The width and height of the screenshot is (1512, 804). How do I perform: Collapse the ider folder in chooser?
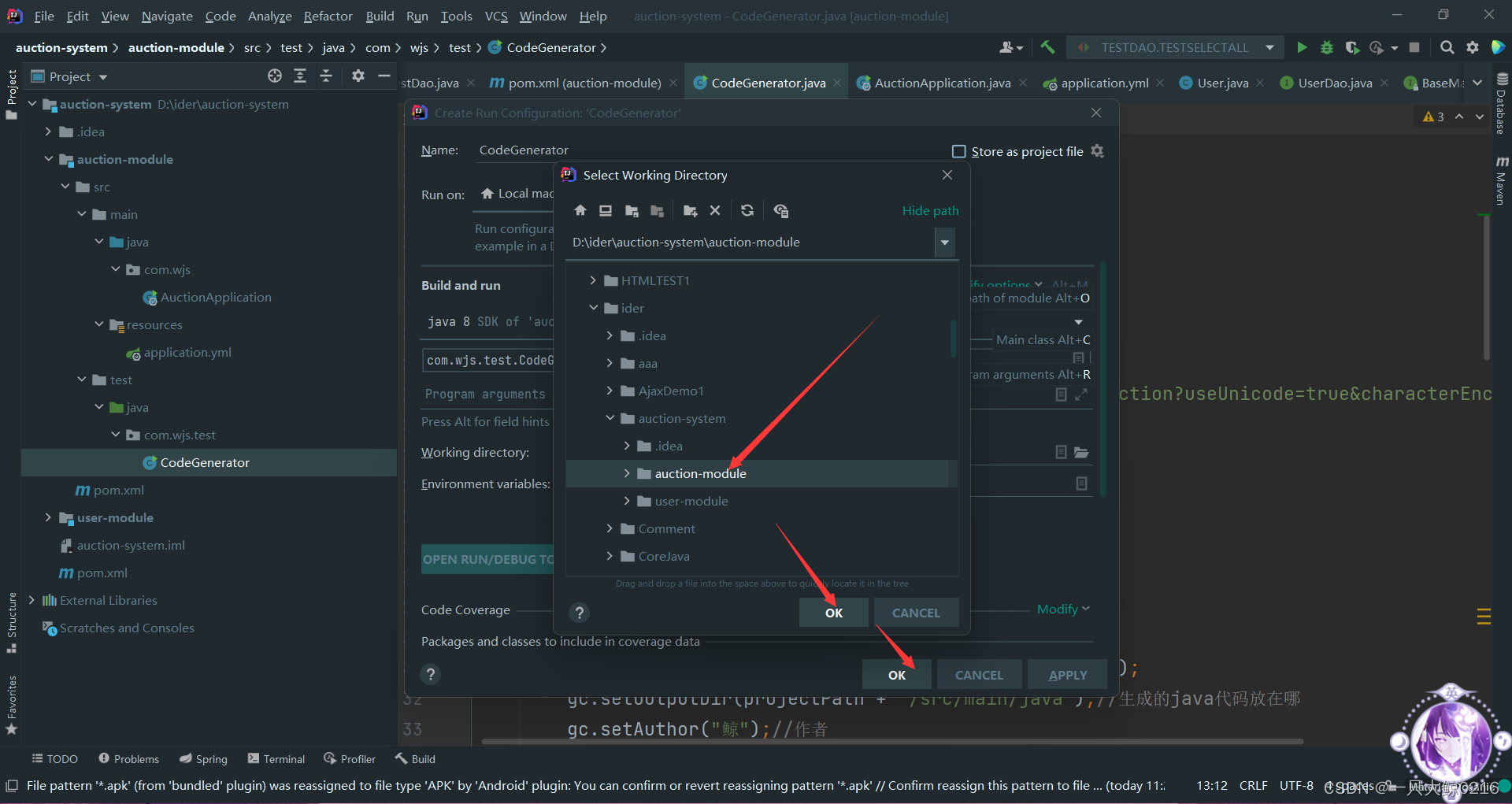coord(594,308)
